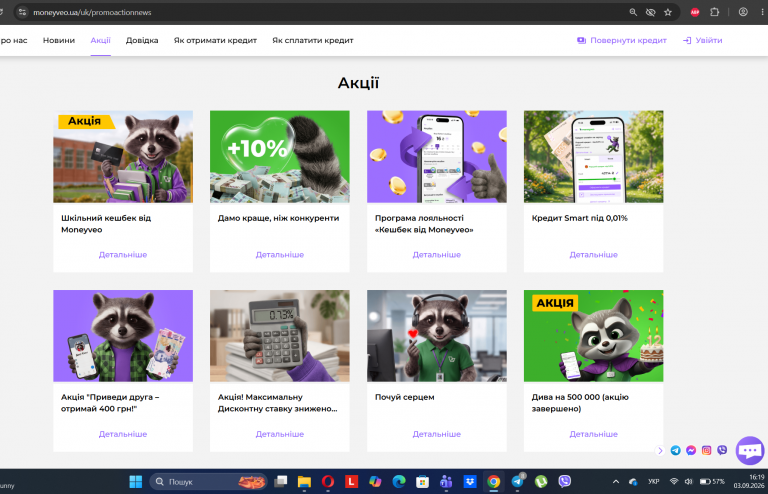Screen dimensions: 768x494
Task: Open the Новини menu item
Action: (x=59, y=40)
